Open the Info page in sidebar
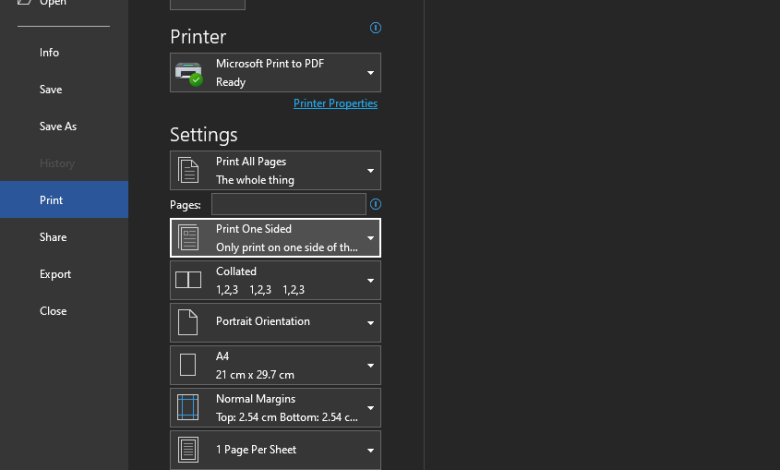 (x=49, y=52)
